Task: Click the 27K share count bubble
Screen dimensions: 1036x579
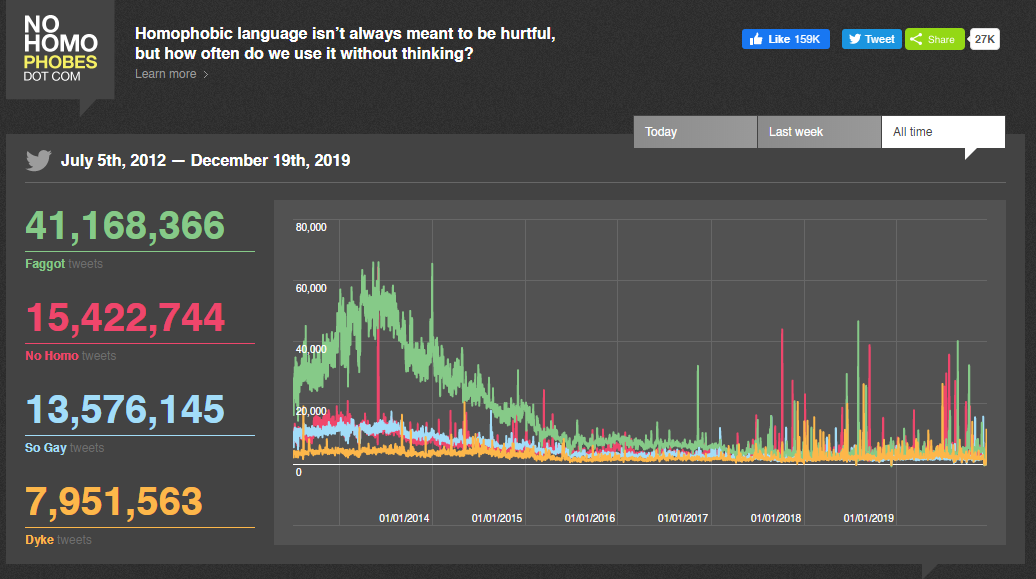Action: [984, 39]
